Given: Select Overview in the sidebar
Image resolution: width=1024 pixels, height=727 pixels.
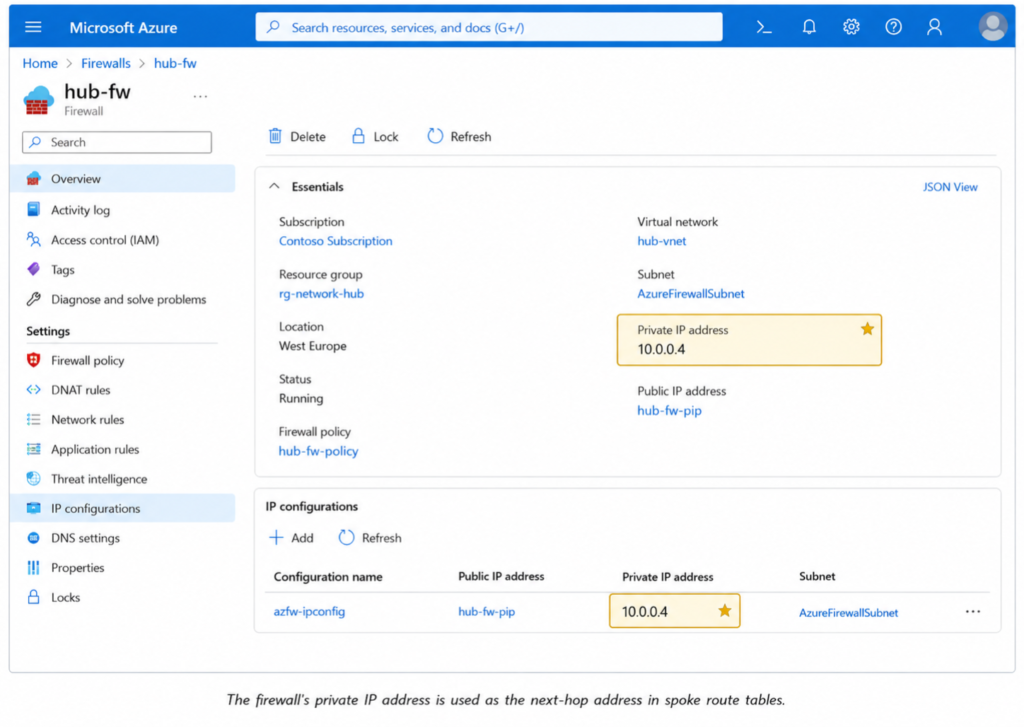Looking at the screenshot, I should (x=122, y=178).
